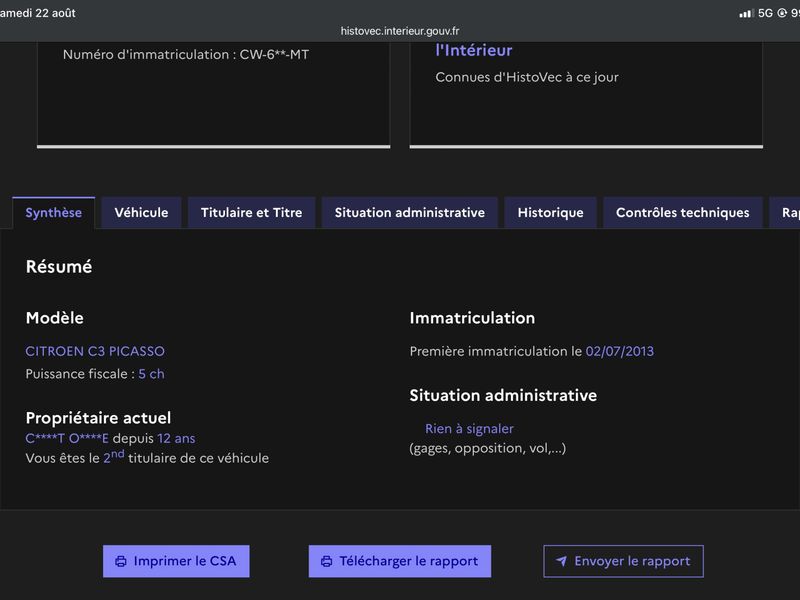Image resolution: width=800 pixels, height=600 pixels.
Task: Click the l'Intérieur heading link
Action: tap(473, 50)
